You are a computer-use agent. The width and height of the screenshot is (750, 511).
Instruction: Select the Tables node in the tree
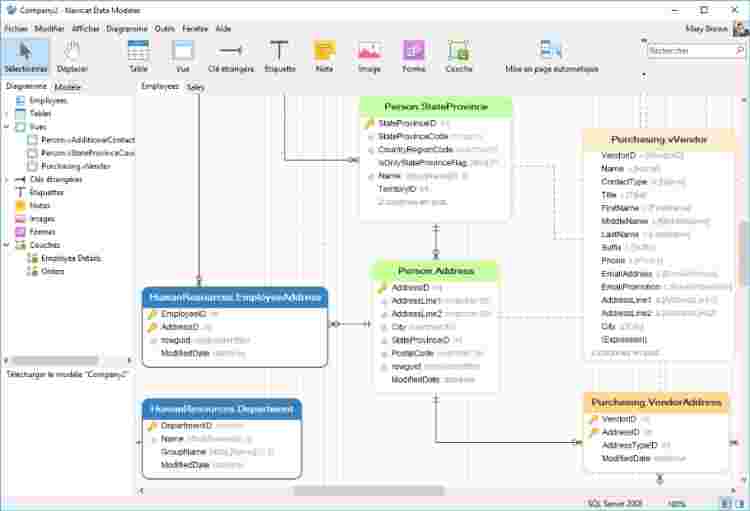click(40, 113)
